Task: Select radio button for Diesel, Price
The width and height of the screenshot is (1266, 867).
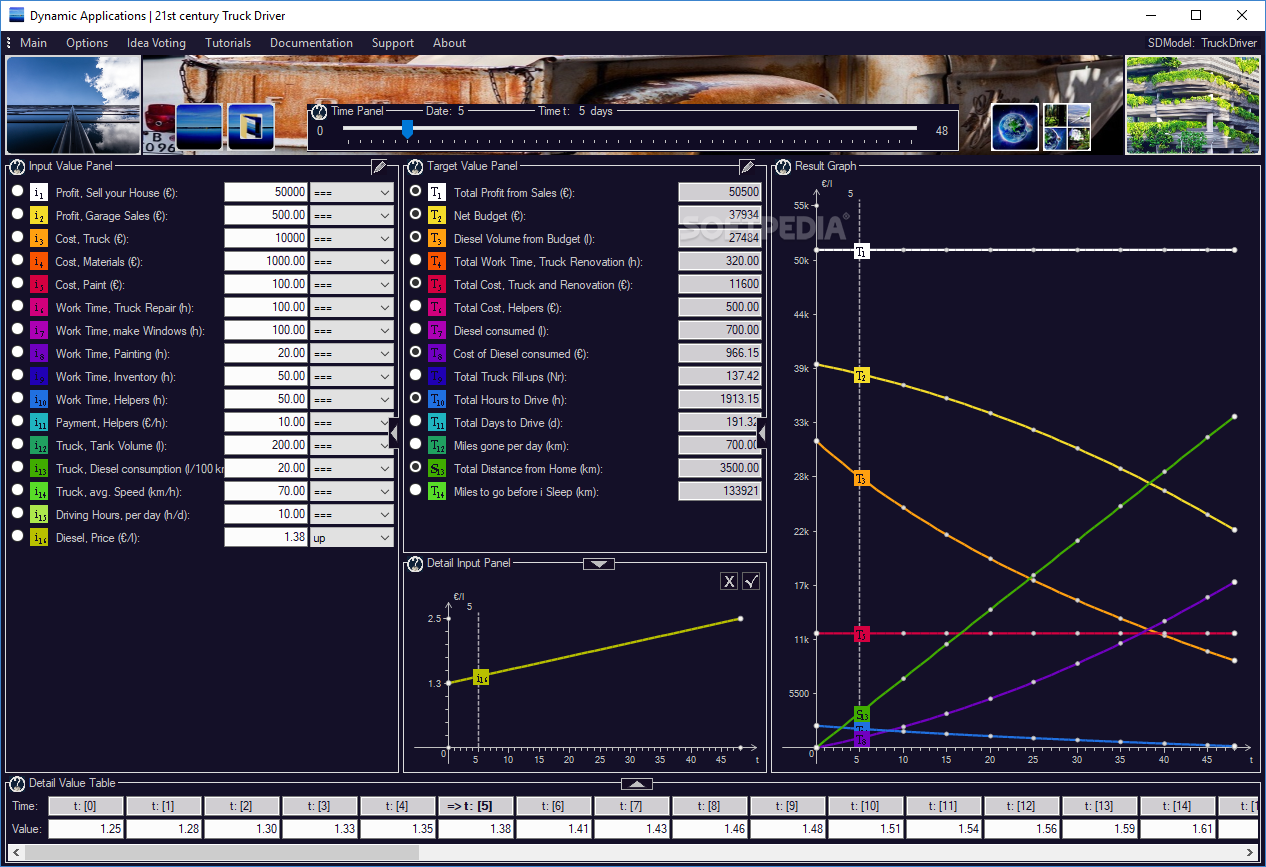Action: click(x=17, y=536)
